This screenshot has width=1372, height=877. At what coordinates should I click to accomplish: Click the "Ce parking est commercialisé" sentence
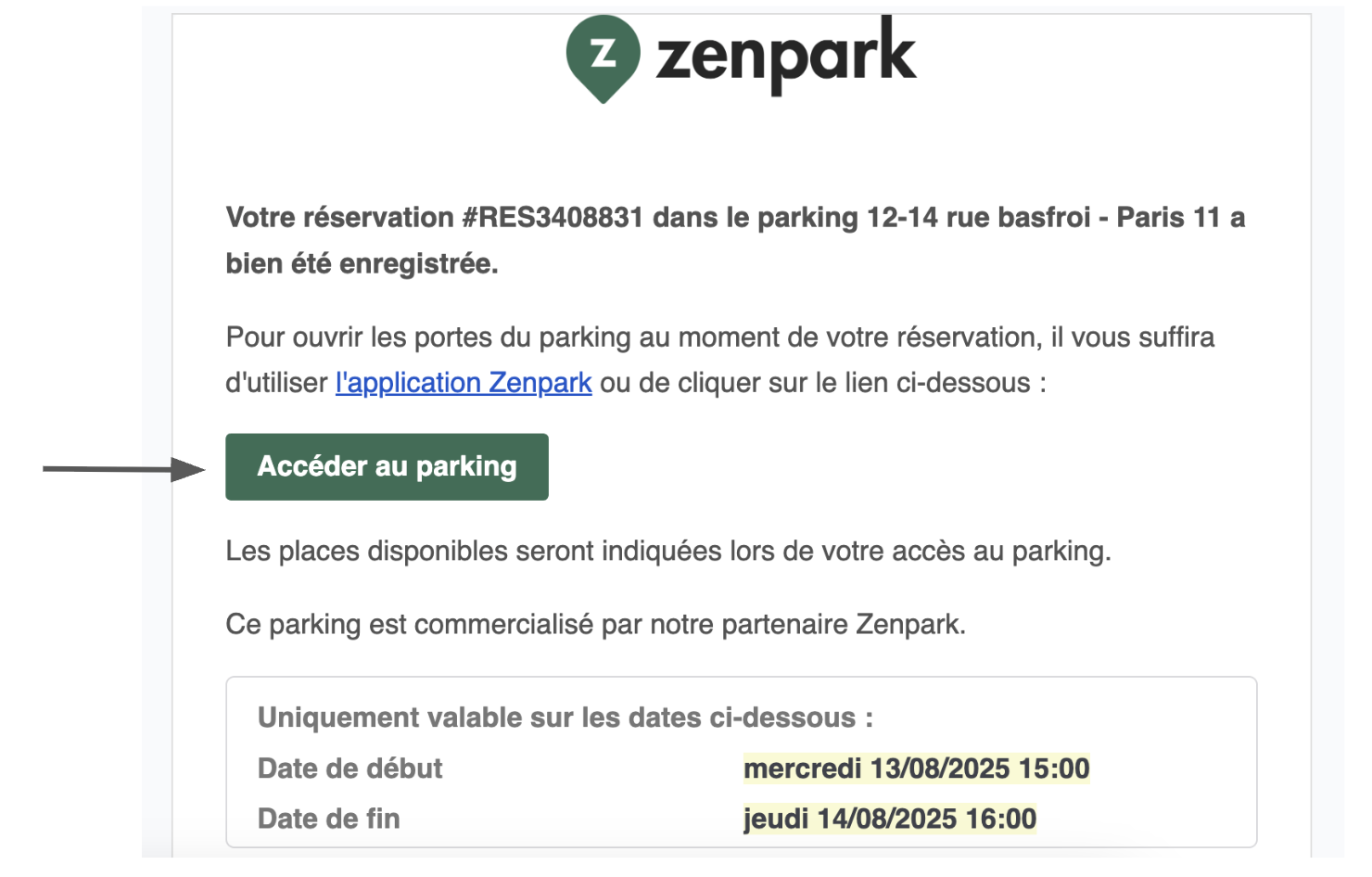click(x=595, y=625)
